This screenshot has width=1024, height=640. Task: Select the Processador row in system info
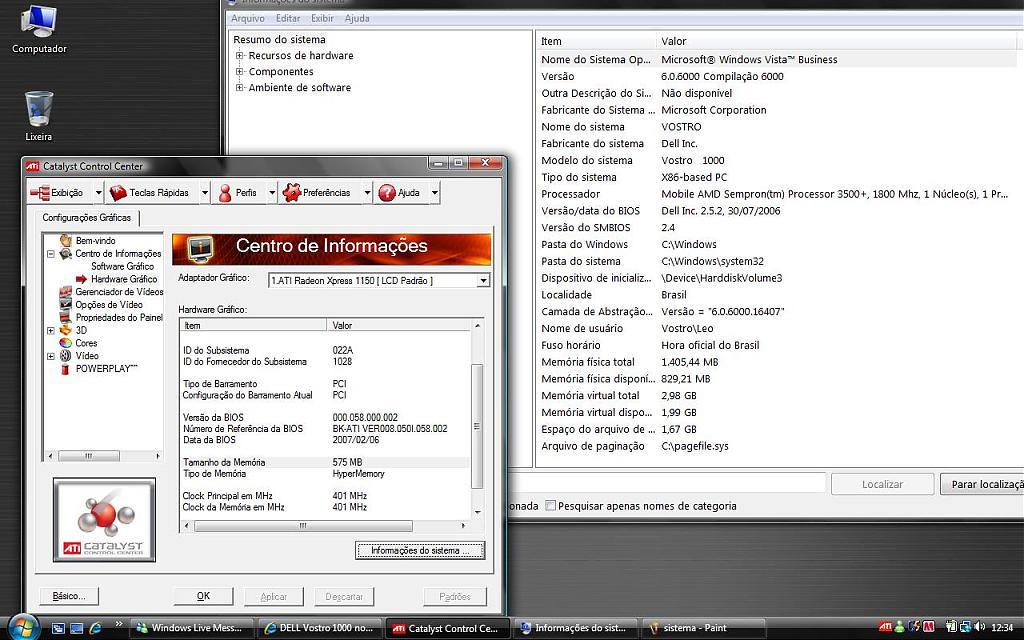click(x=777, y=194)
